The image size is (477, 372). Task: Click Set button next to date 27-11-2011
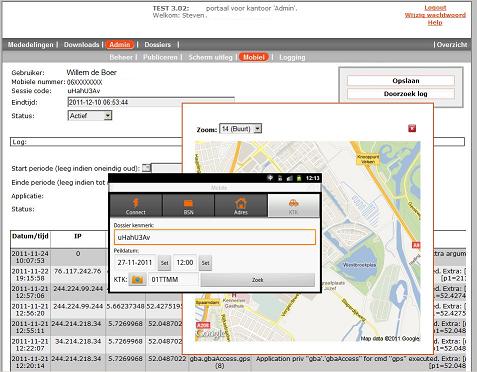pos(165,263)
